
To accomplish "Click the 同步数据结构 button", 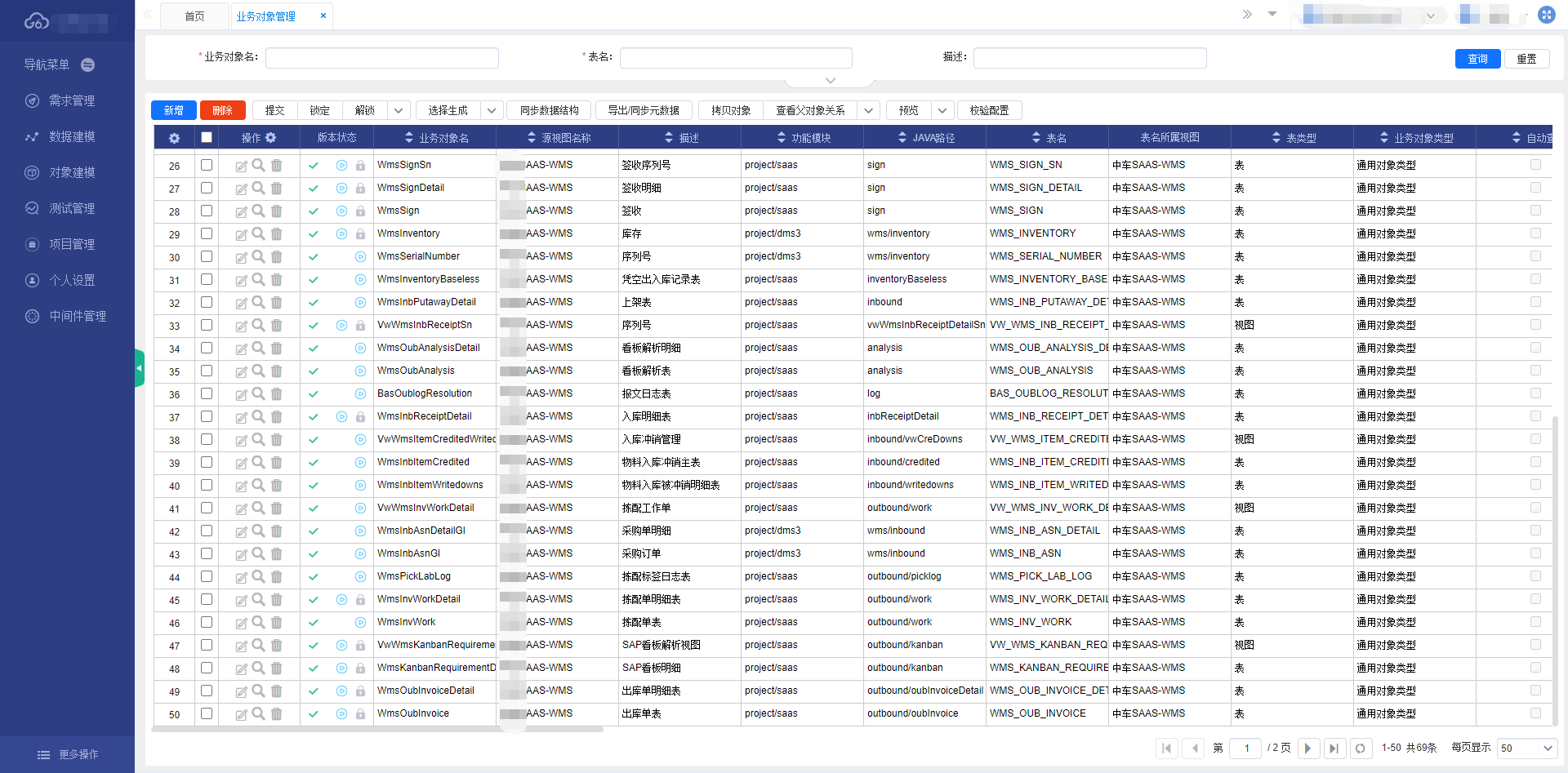I will pyautogui.click(x=549, y=110).
